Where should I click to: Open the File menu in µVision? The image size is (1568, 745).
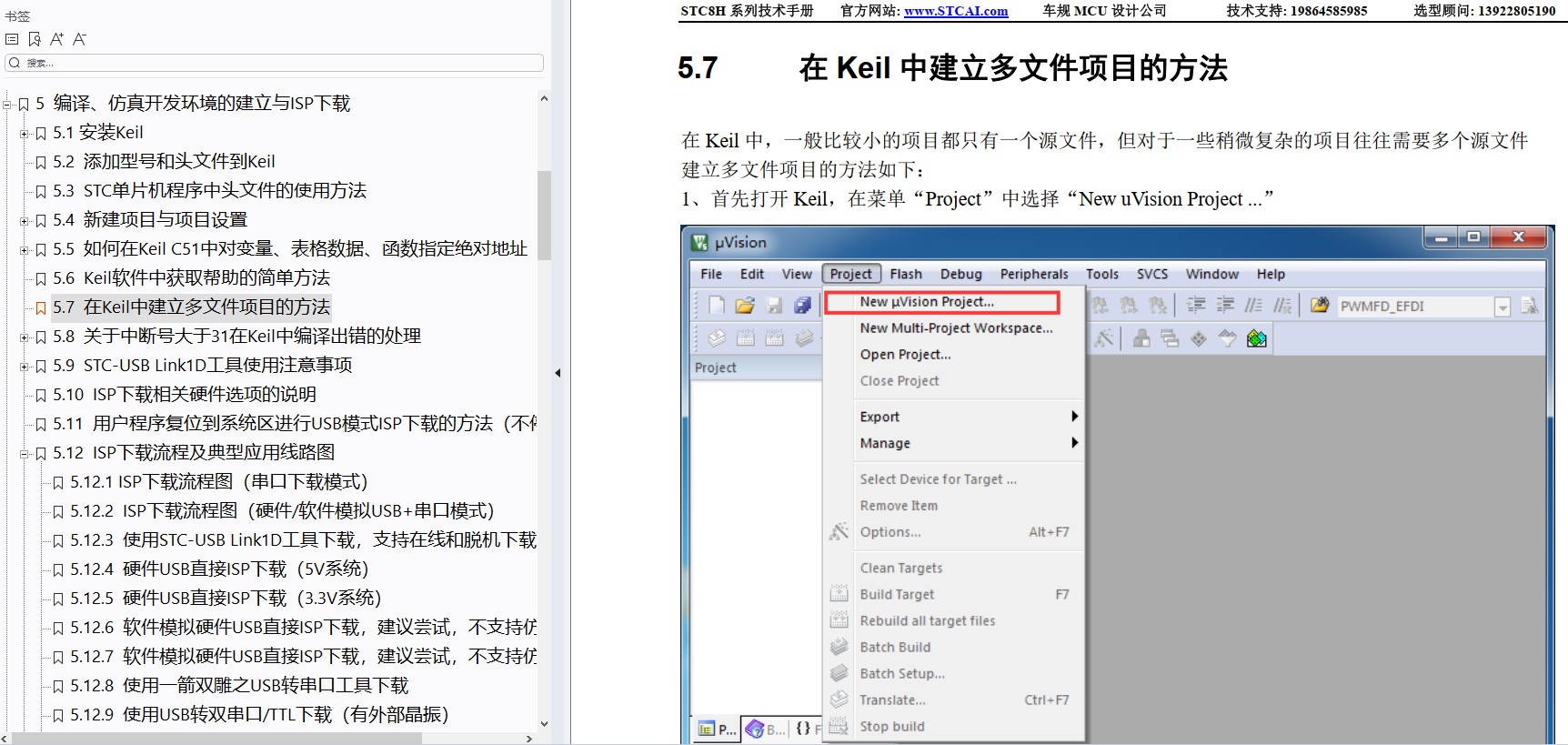(x=711, y=274)
